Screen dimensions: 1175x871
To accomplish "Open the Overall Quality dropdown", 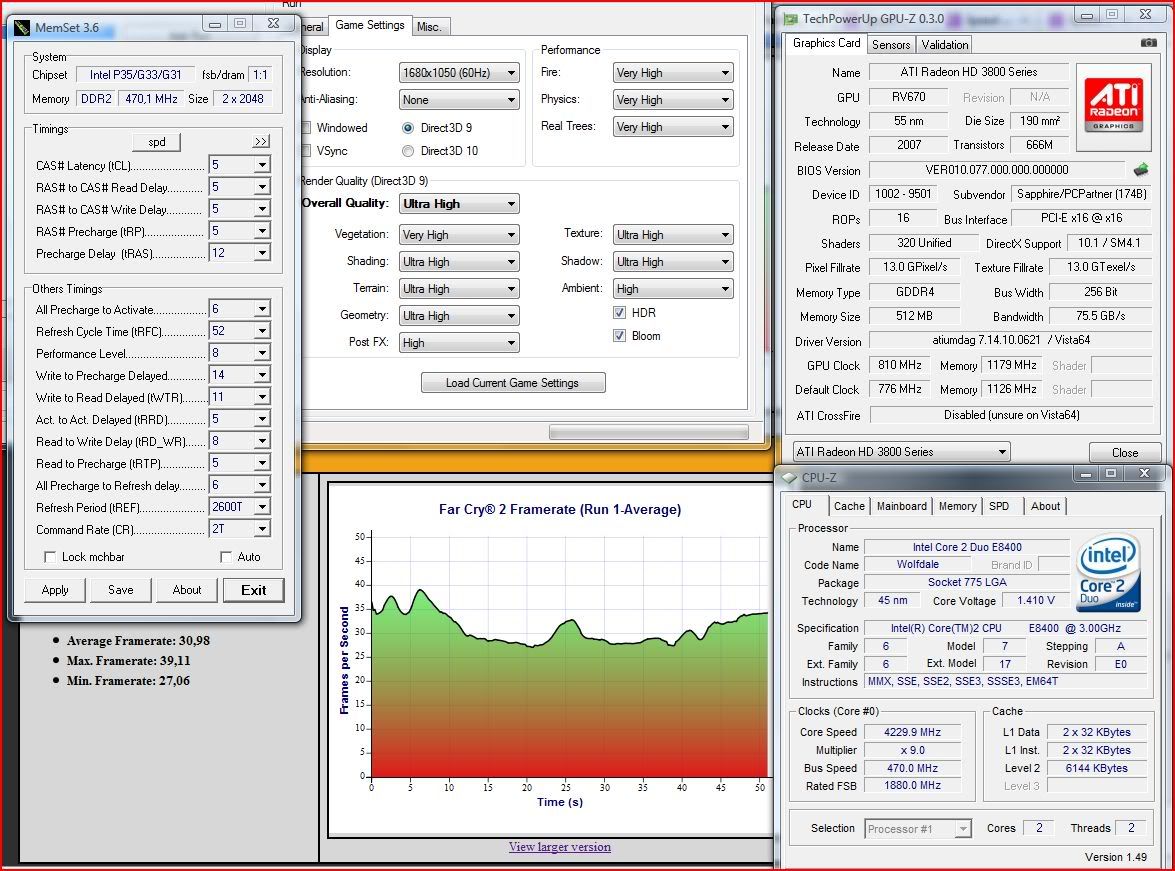I will tap(459, 204).
